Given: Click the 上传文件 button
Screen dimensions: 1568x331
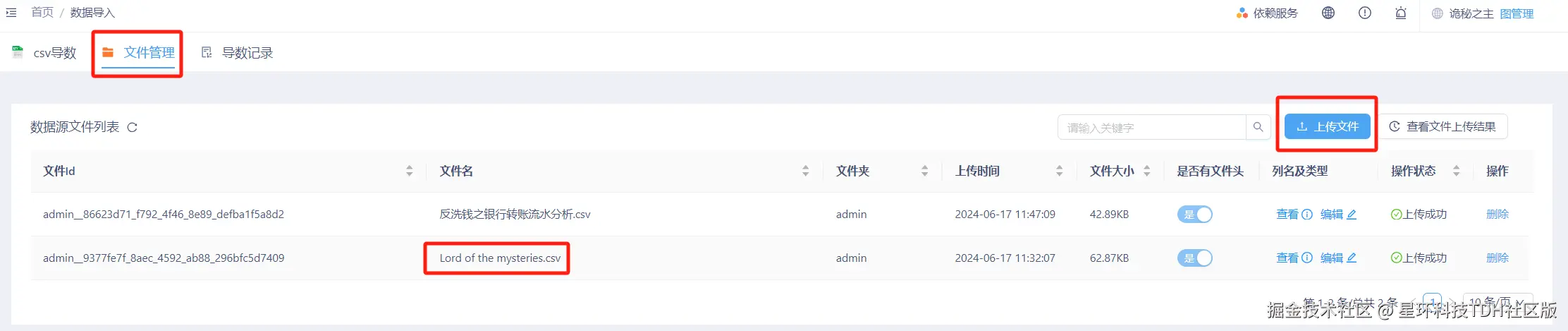Looking at the screenshot, I should [x=1327, y=126].
